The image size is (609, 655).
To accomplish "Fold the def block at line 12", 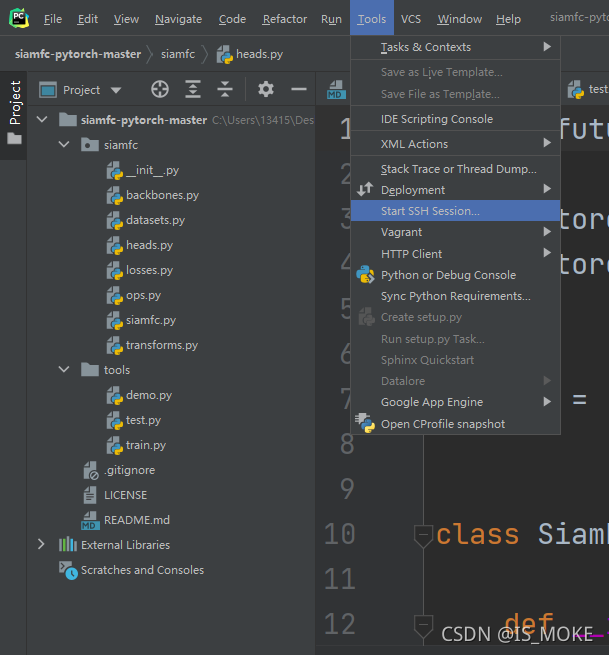I will (x=423, y=625).
